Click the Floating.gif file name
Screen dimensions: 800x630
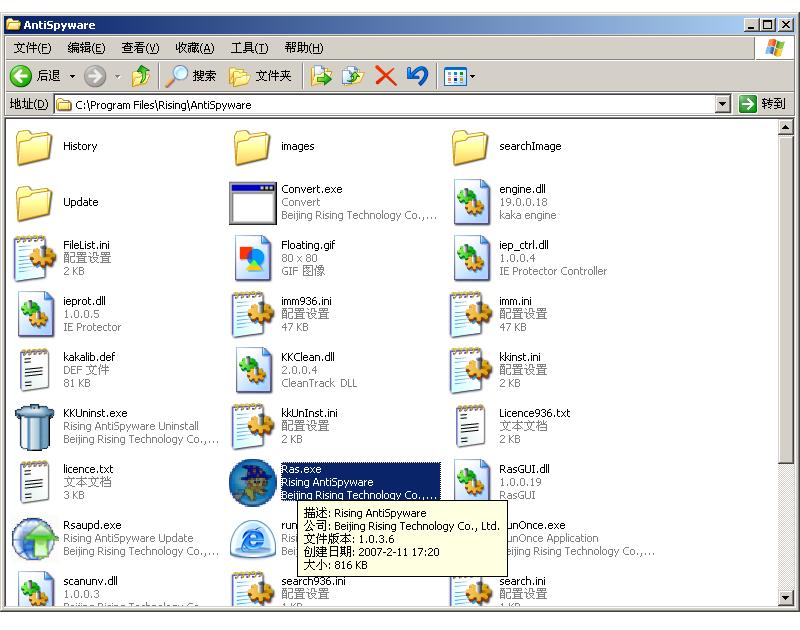pos(308,245)
